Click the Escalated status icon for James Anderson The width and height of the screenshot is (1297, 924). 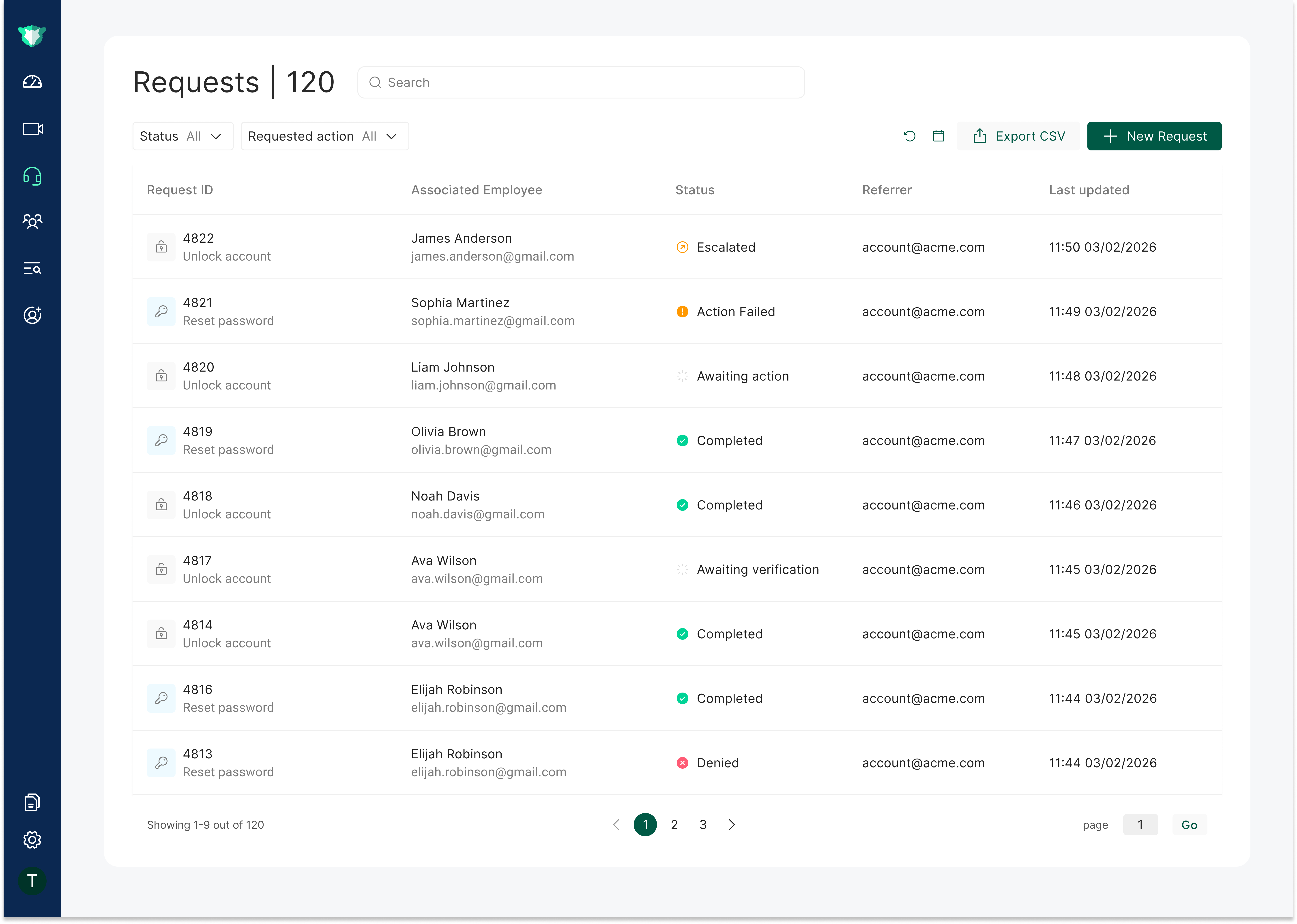[x=682, y=247]
